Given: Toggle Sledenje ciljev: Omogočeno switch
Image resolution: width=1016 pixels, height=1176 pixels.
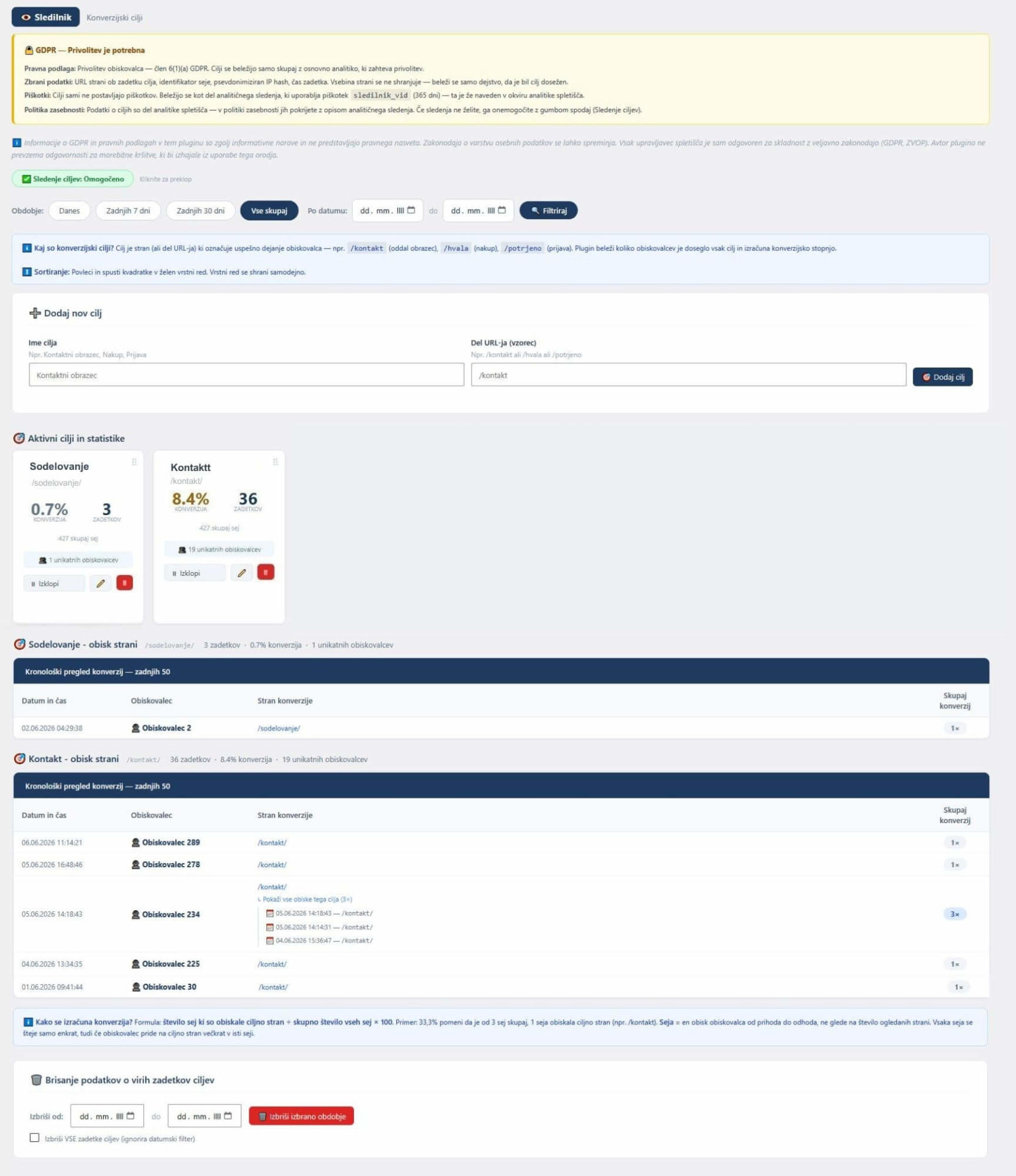Looking at the screenshot, I should [x=73, y=179].
